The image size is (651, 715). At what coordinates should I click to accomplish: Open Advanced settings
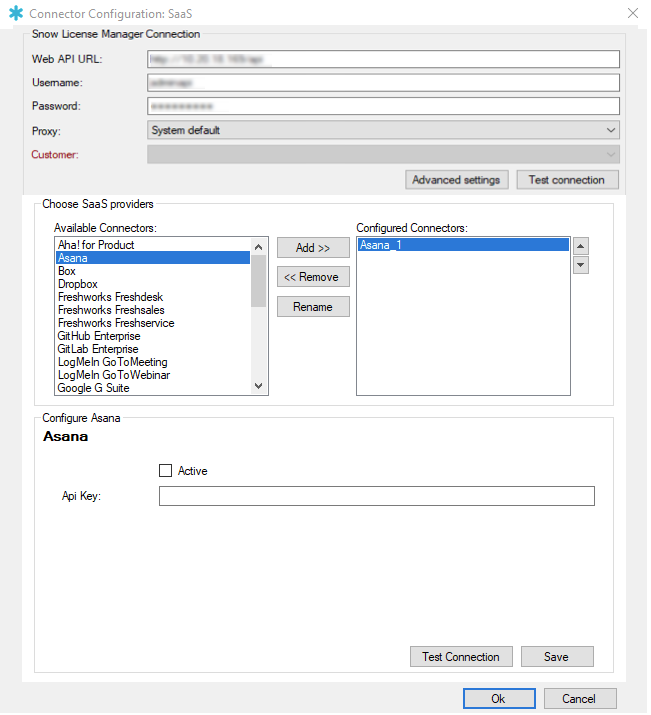click(x=457, y=180)
